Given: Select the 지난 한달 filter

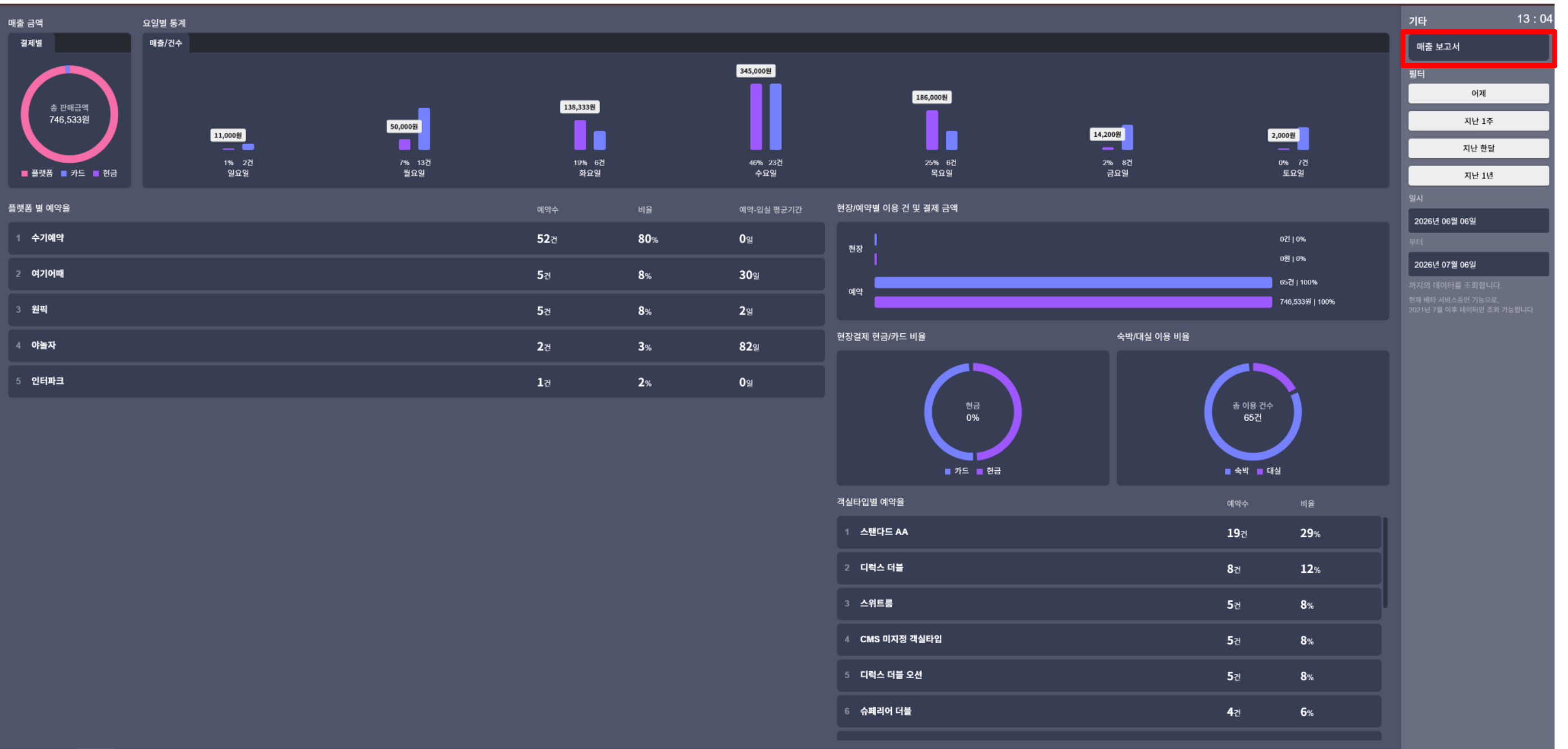Looking at the screenshot, I should click(x=1478, y=148).
